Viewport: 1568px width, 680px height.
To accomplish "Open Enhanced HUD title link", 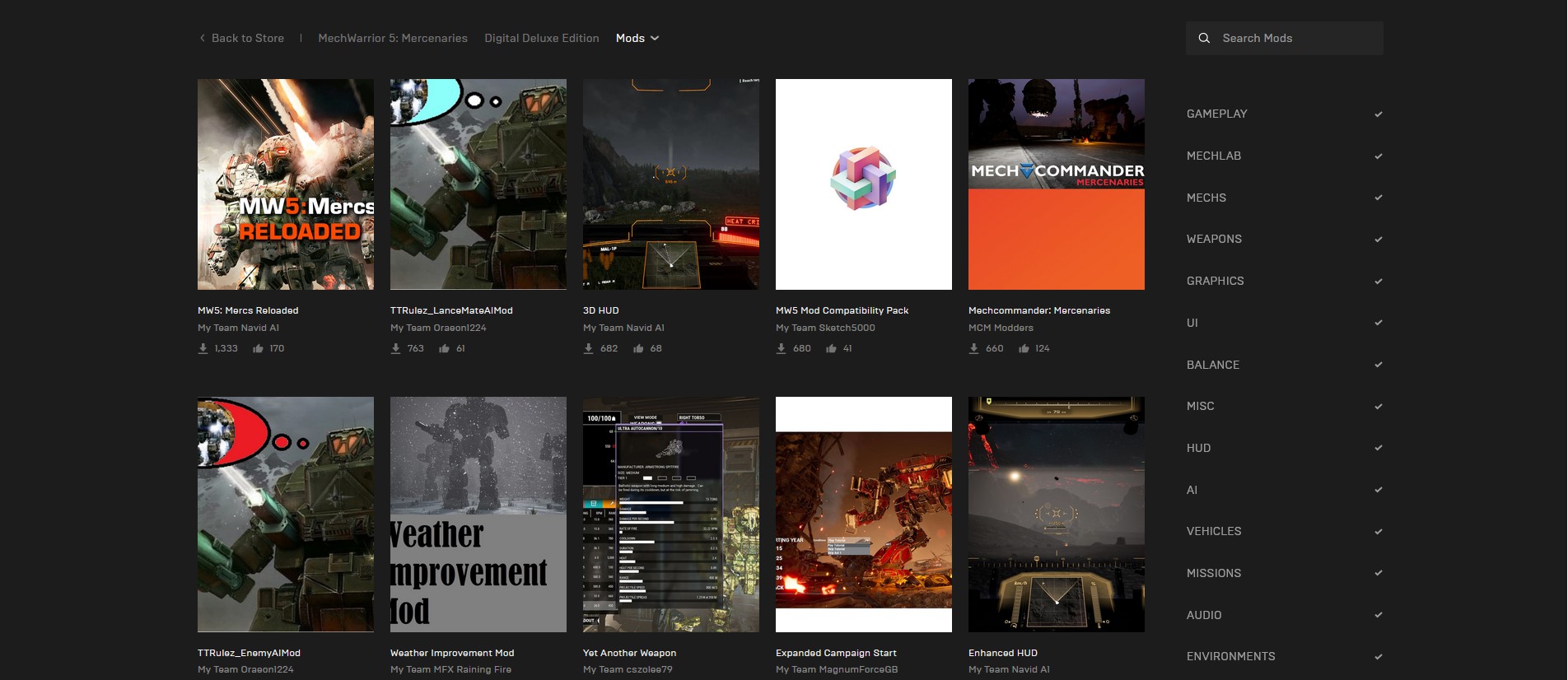I will 1003,653.
